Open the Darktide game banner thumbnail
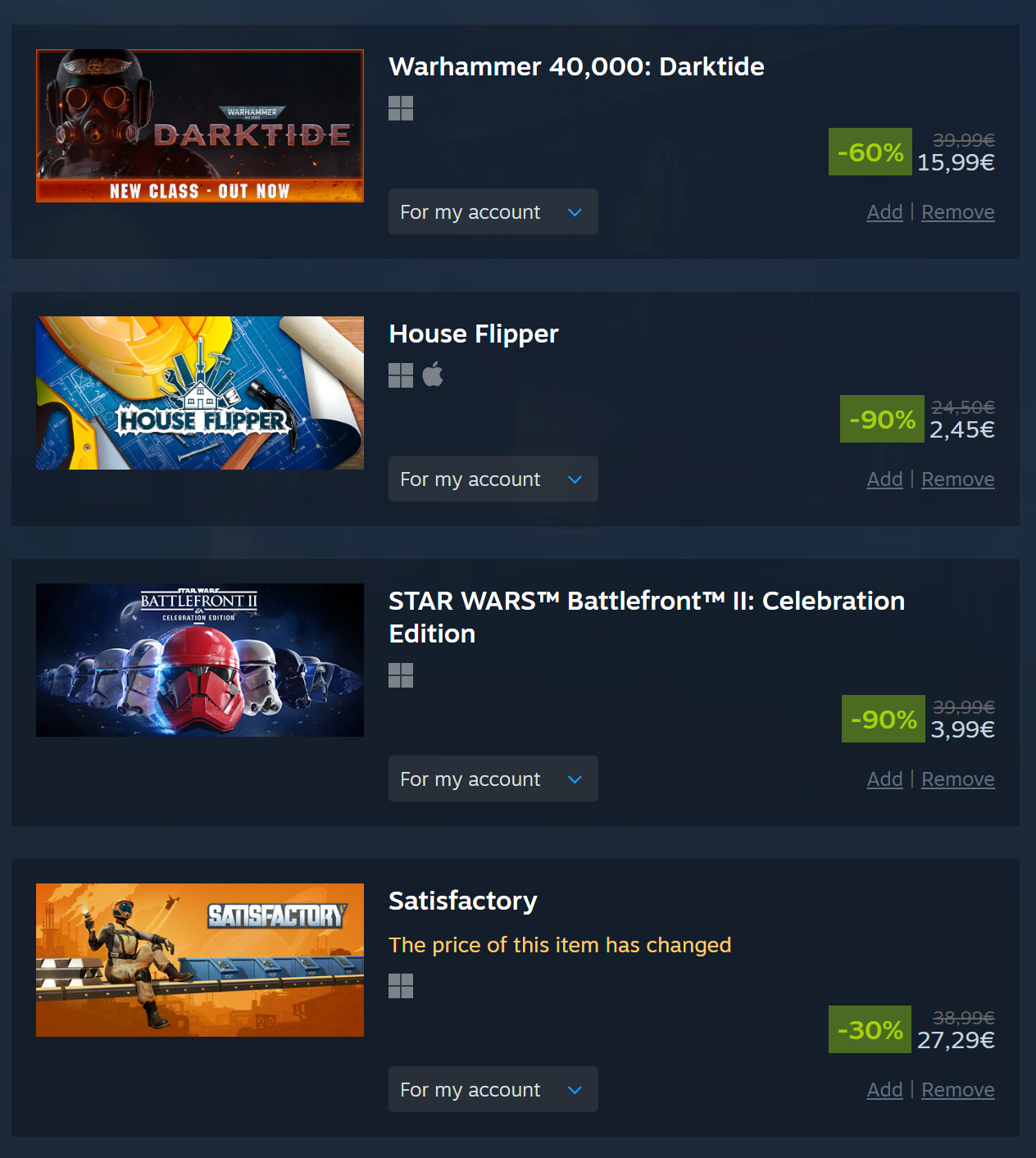The width and height of the screenshot is (1036, 1158). point(200,125)
